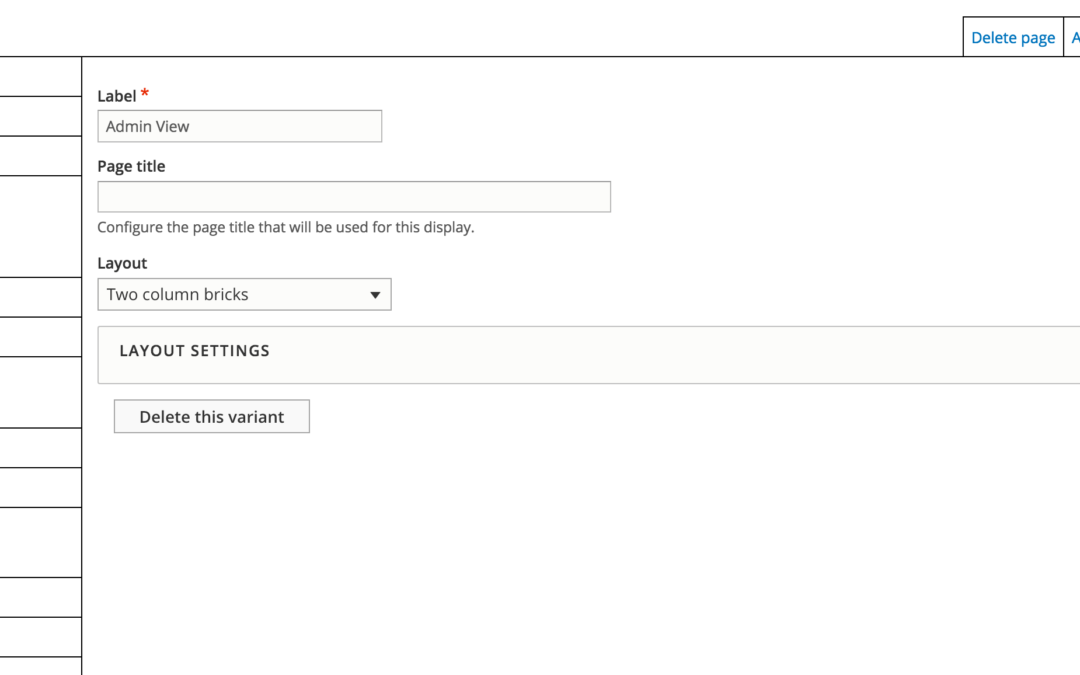Open the Two column bricks layout dropdown
Viewport: 1080px width, 675px height.
230,295
